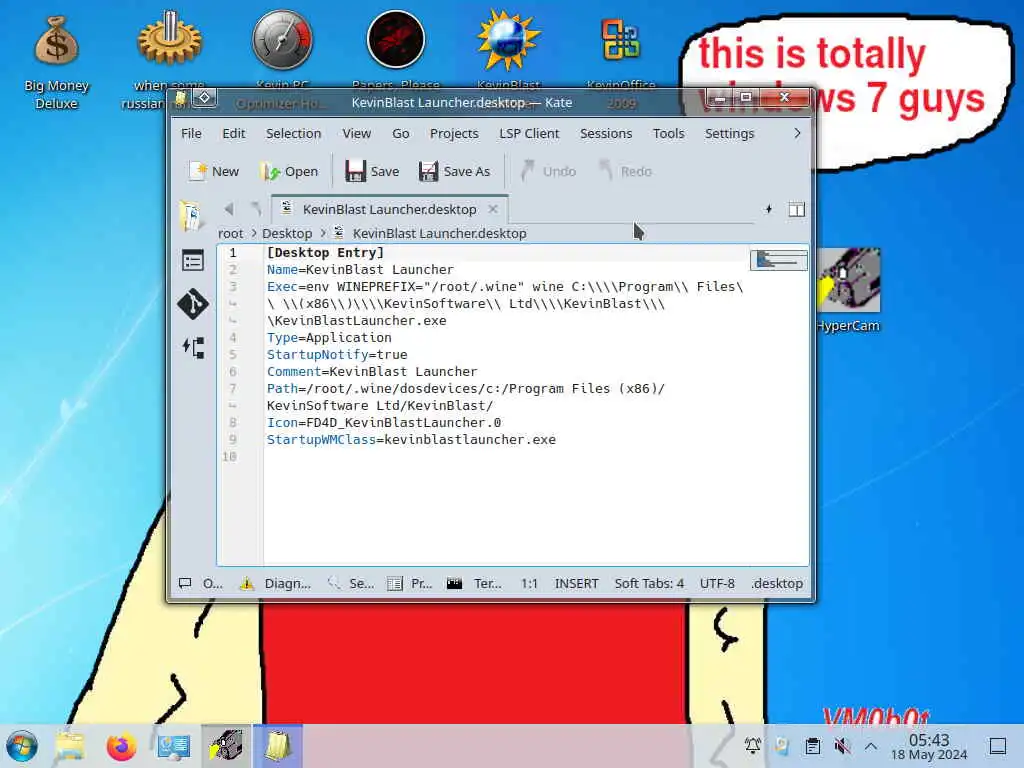The height and width of the screenshot is (768, 1024).
Task: Click the 1:1 cursor position indicator
Action: [x=530, y=583]
